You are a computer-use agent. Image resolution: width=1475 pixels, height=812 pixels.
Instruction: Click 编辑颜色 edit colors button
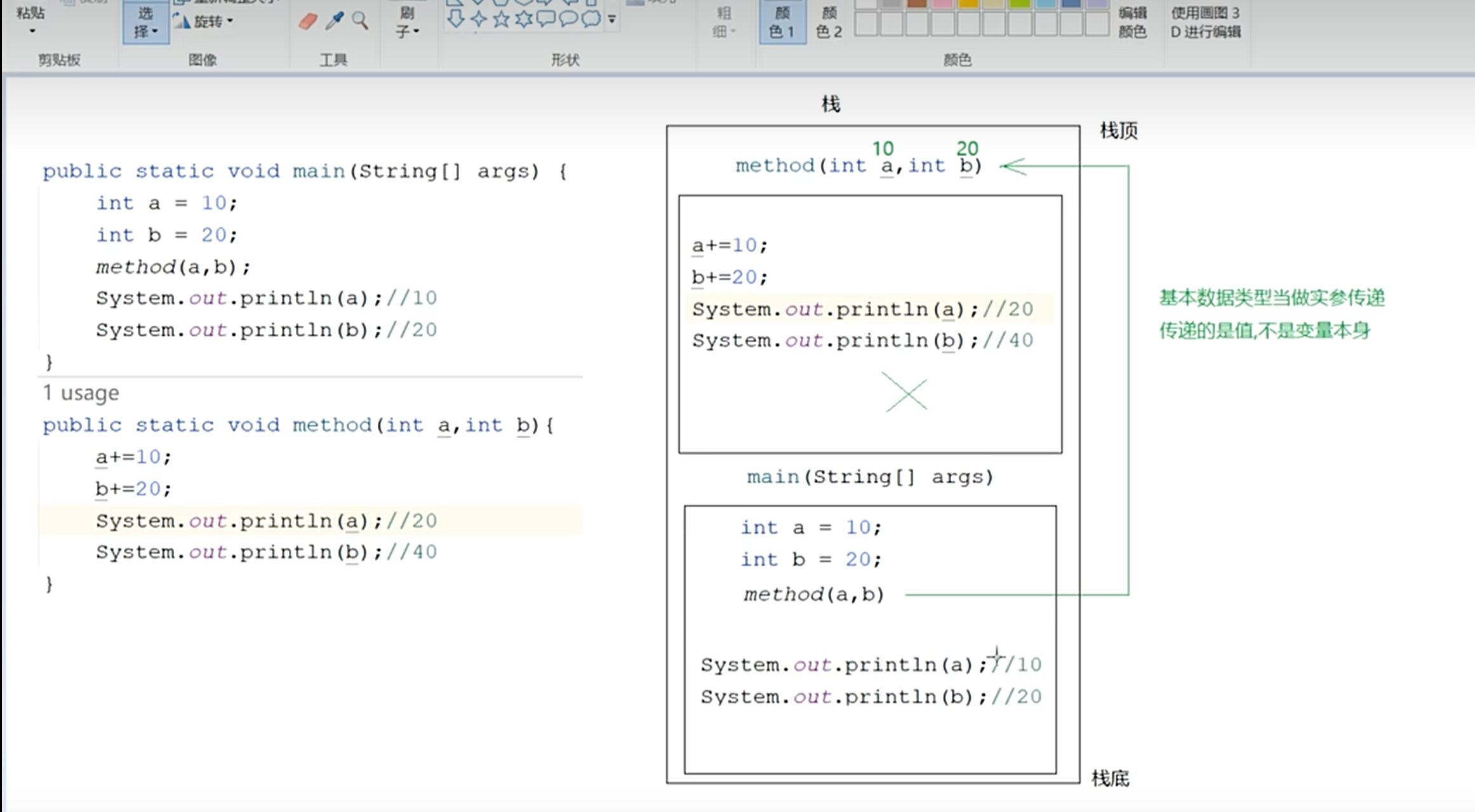point(1132,22)
